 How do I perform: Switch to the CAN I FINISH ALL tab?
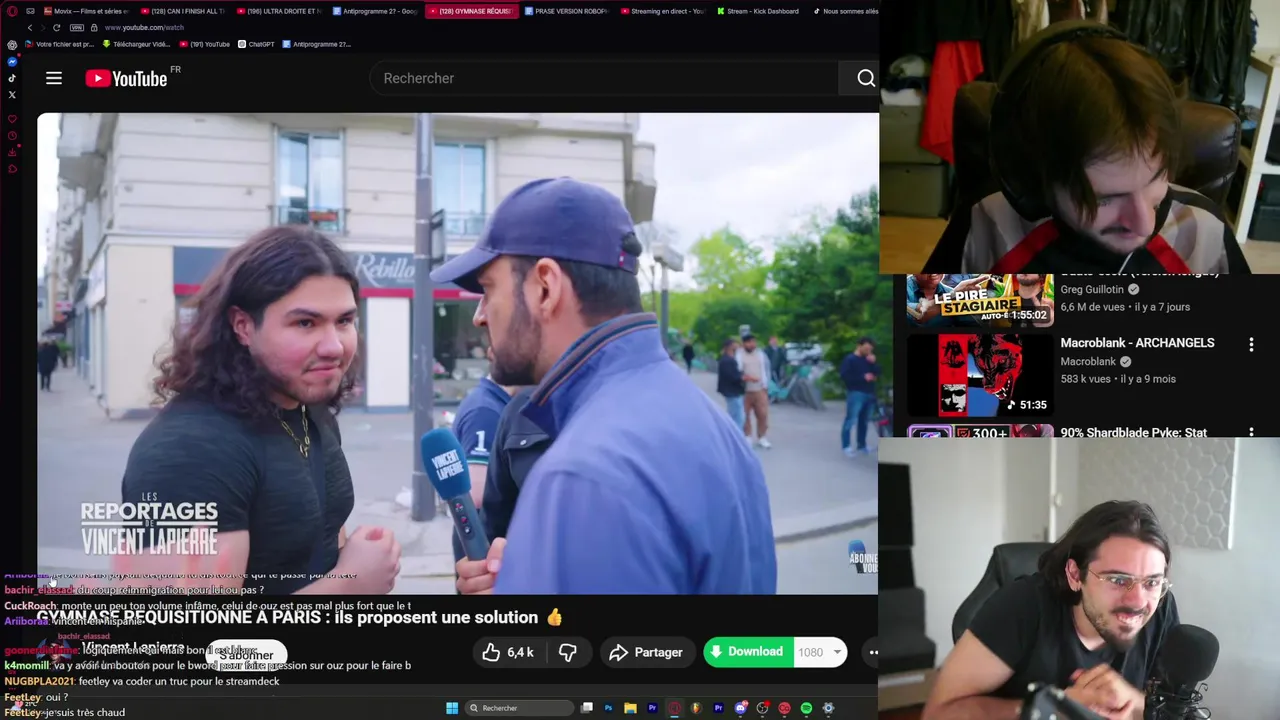click(x=184, y=11)
